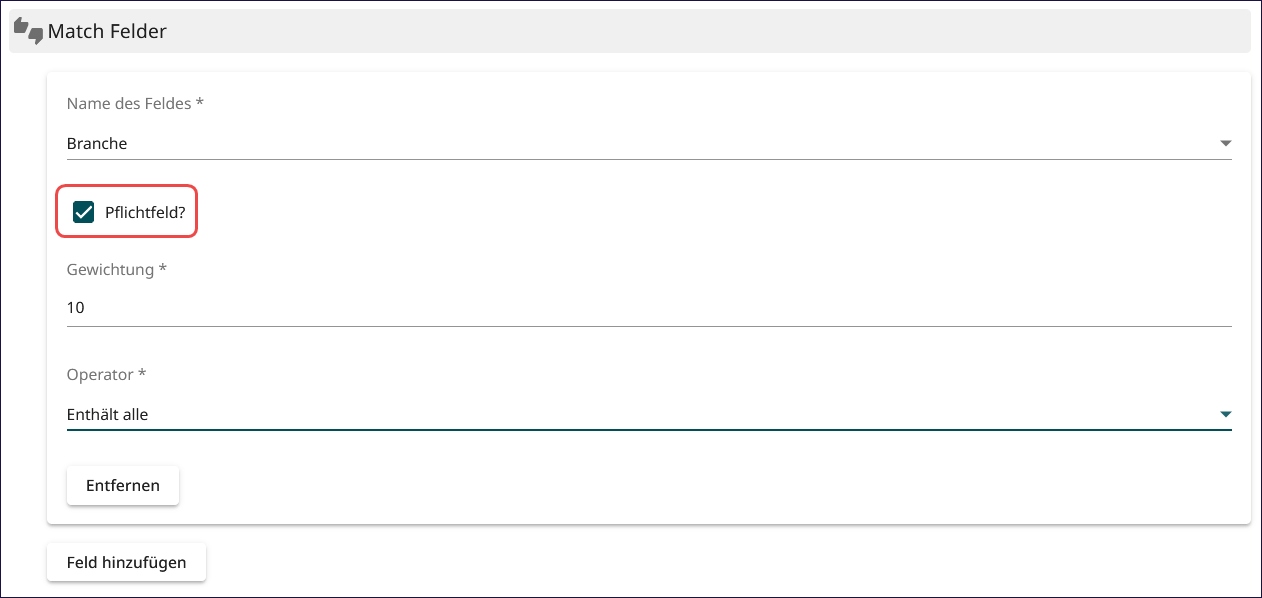
Task: Add a field with Feld hinzufügen
Action: point(126,562)
